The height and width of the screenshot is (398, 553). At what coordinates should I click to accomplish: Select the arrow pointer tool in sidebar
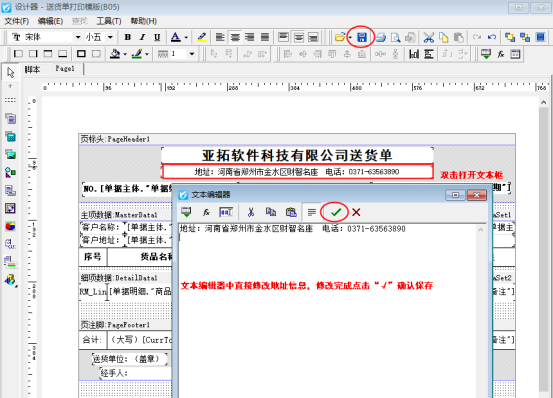(11, 72)
